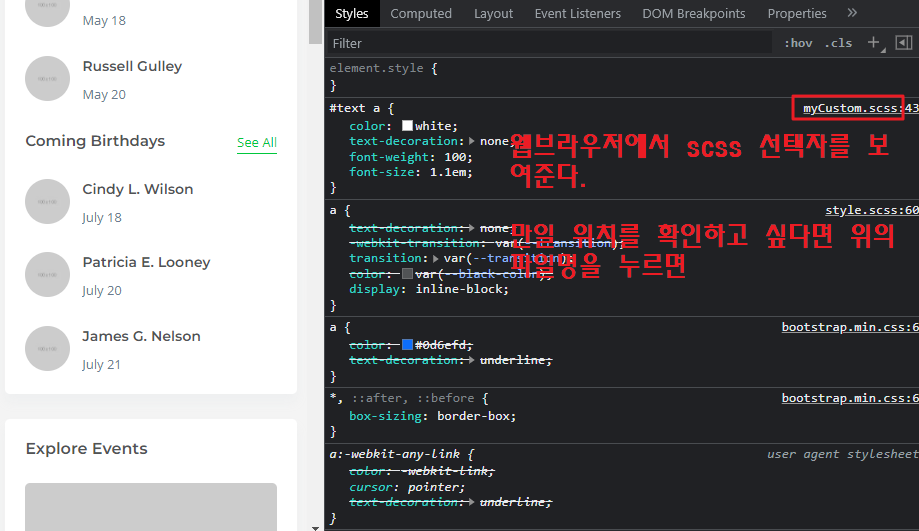Open the Computed tab
Screen dimensions: 919x531
click(421, 13)
